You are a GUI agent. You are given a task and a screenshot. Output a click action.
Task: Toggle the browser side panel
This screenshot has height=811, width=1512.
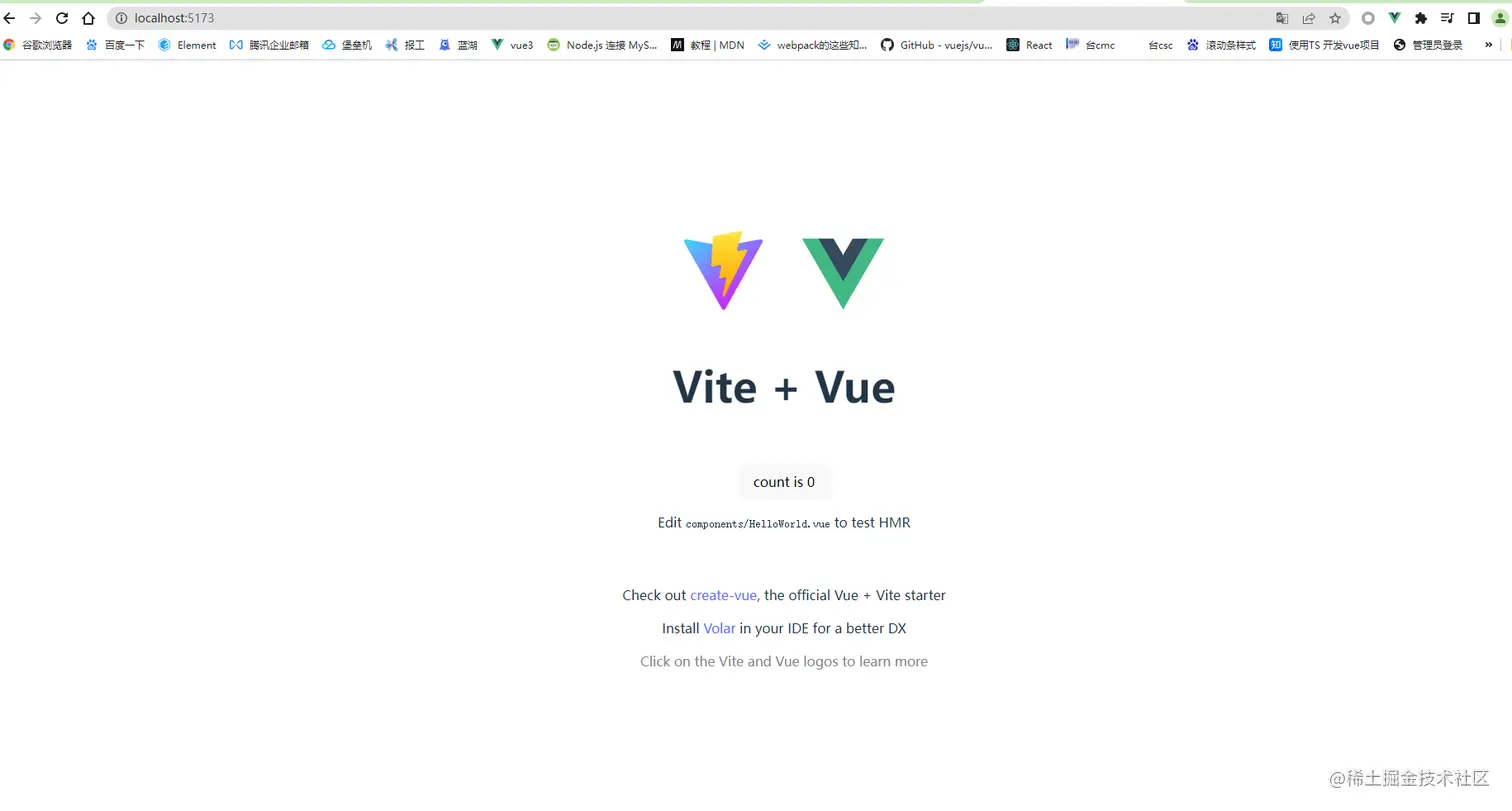pyautogui.click(x=1473, y=18)
